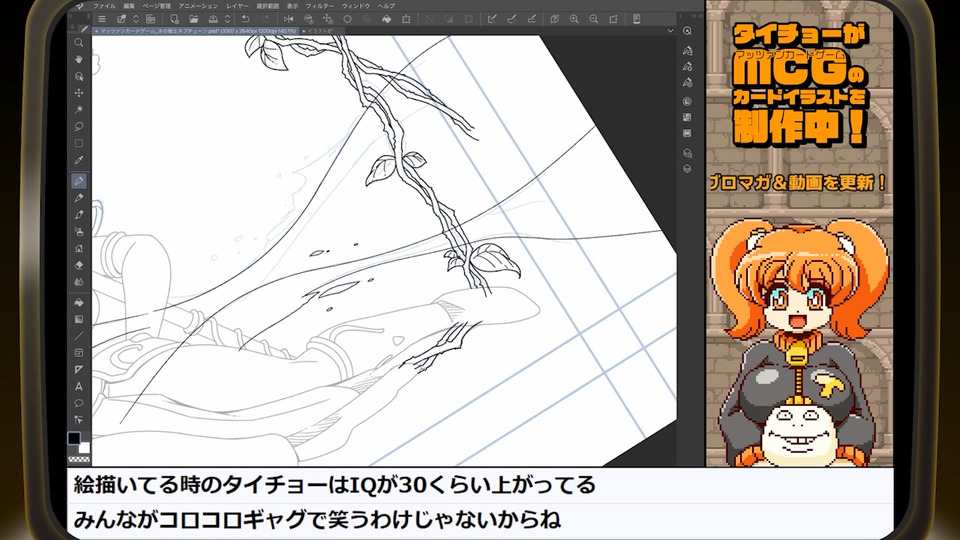Select the Eyedropper tool
The width and height of the screenshot is (960, 540).
[78, 160]
